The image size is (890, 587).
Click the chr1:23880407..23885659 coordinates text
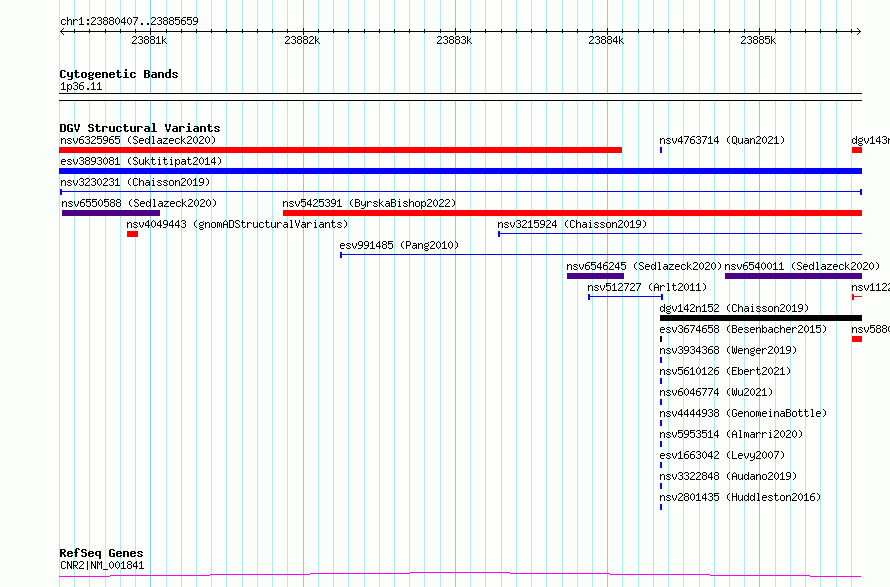[x=129, y=22]
